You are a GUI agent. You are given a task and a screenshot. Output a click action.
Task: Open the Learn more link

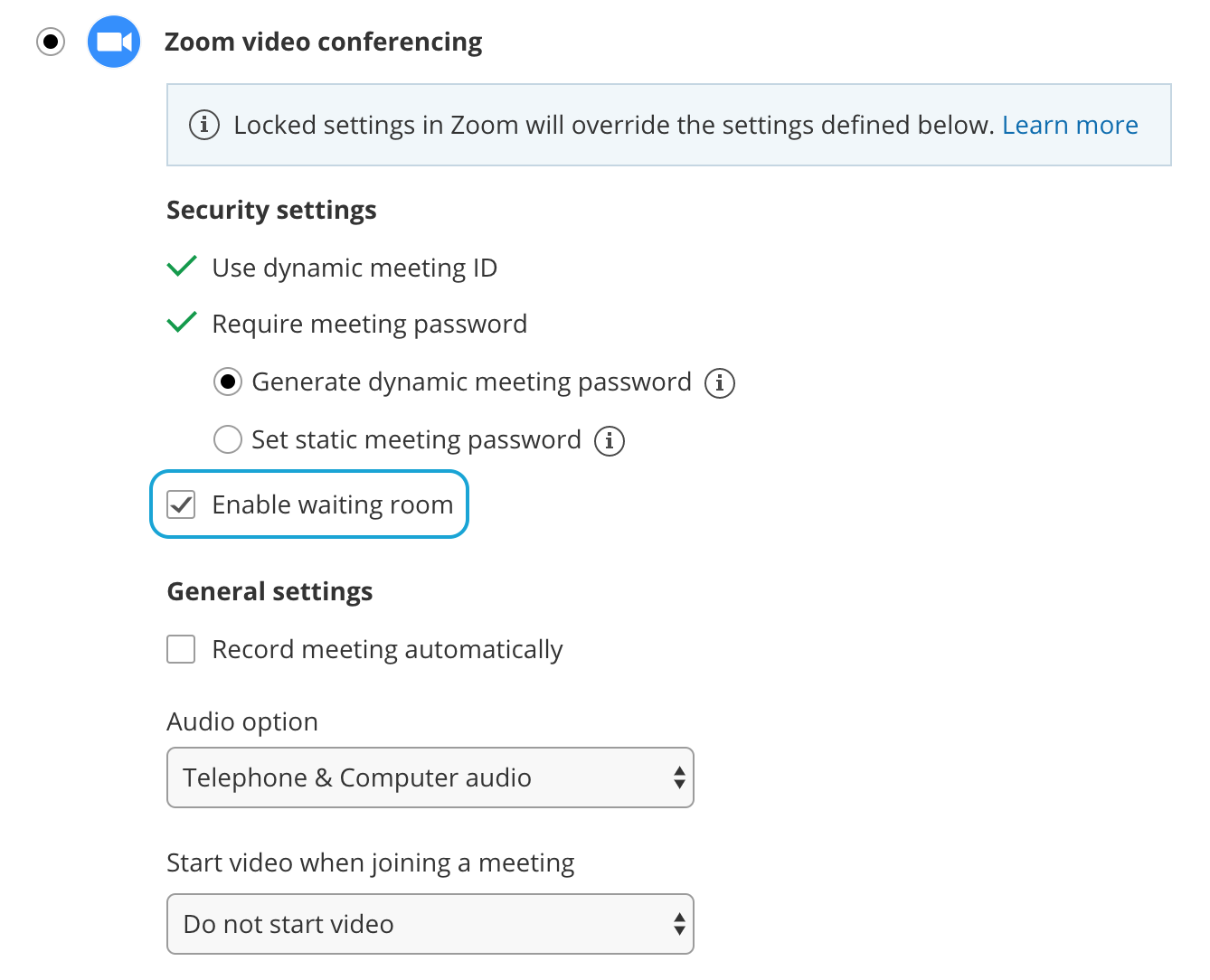point(1070,125)
